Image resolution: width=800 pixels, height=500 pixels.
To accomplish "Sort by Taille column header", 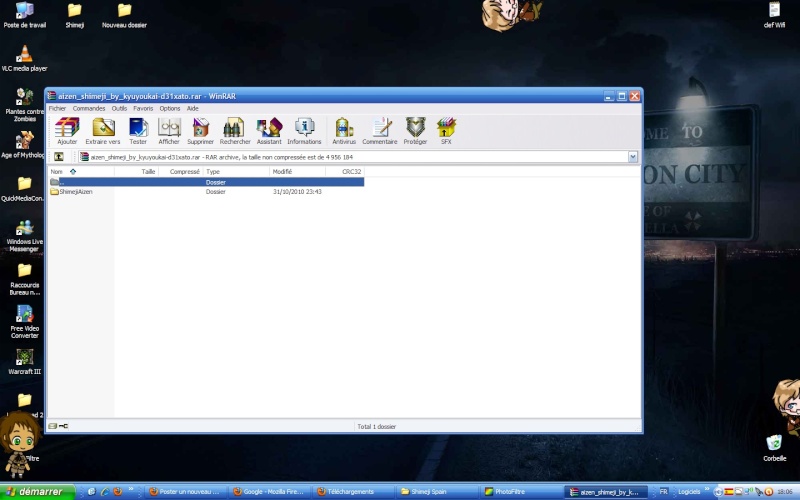I will (136, 171).
